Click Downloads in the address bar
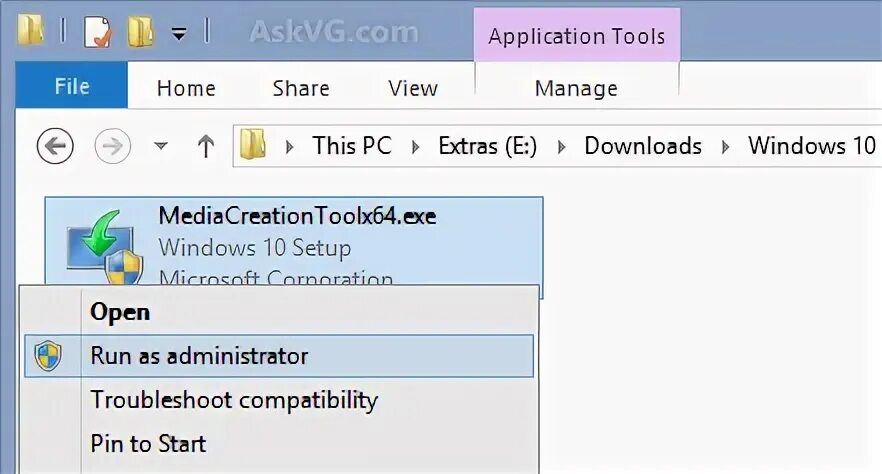 (x=643, y=146)
